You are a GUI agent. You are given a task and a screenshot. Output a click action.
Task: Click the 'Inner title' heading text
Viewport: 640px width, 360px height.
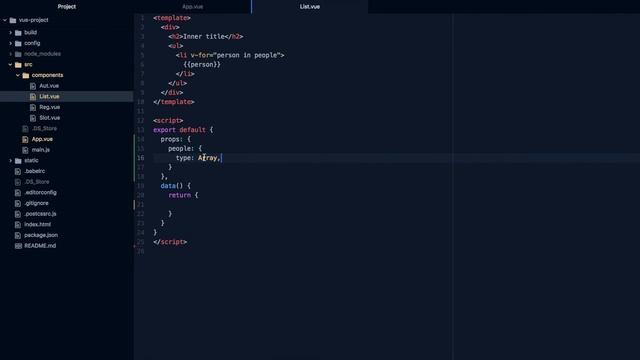[204, 36]
